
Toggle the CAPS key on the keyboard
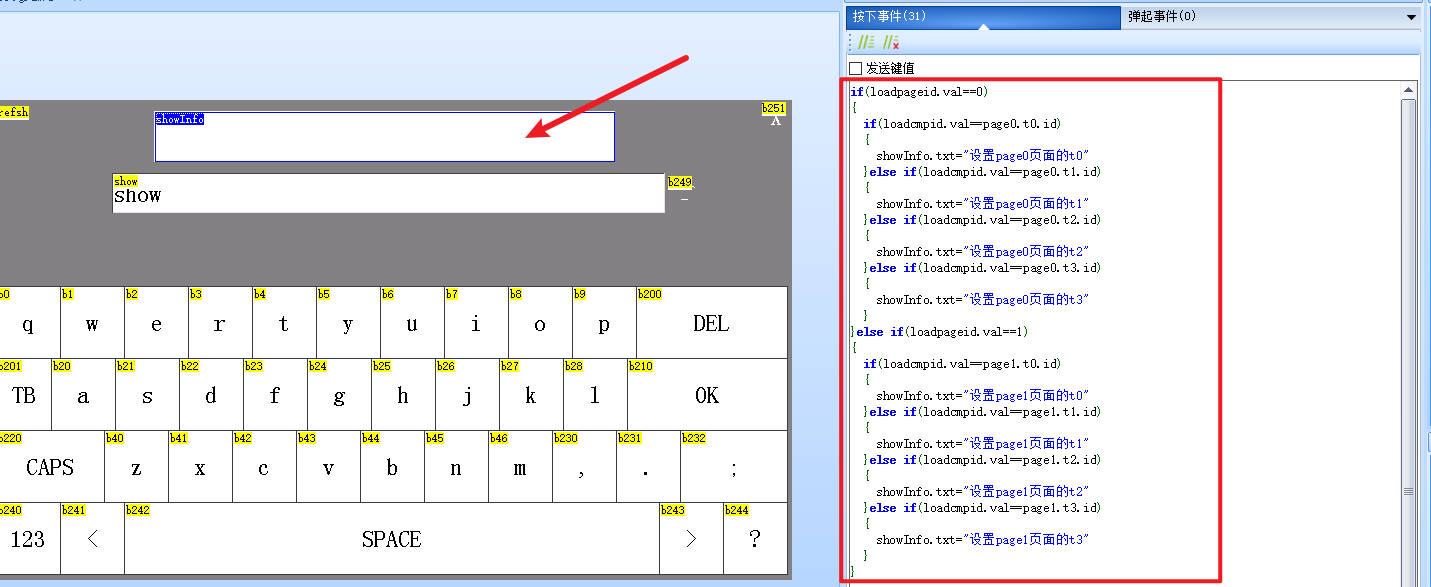(x=50, y=467)
